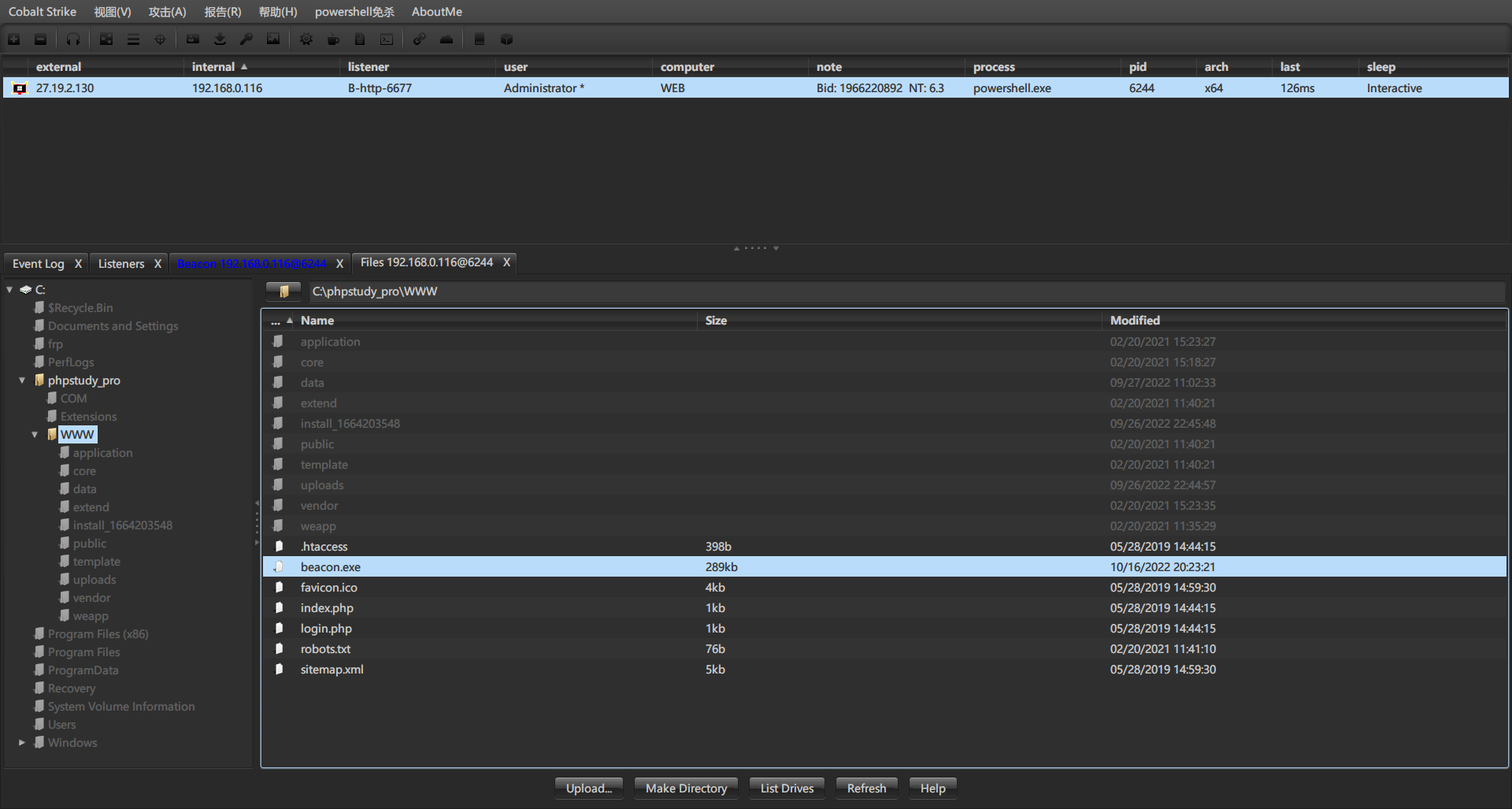Screen dimensions: 1512x809
Task: Click the cube About icon in toolbar
Action: 506,39
